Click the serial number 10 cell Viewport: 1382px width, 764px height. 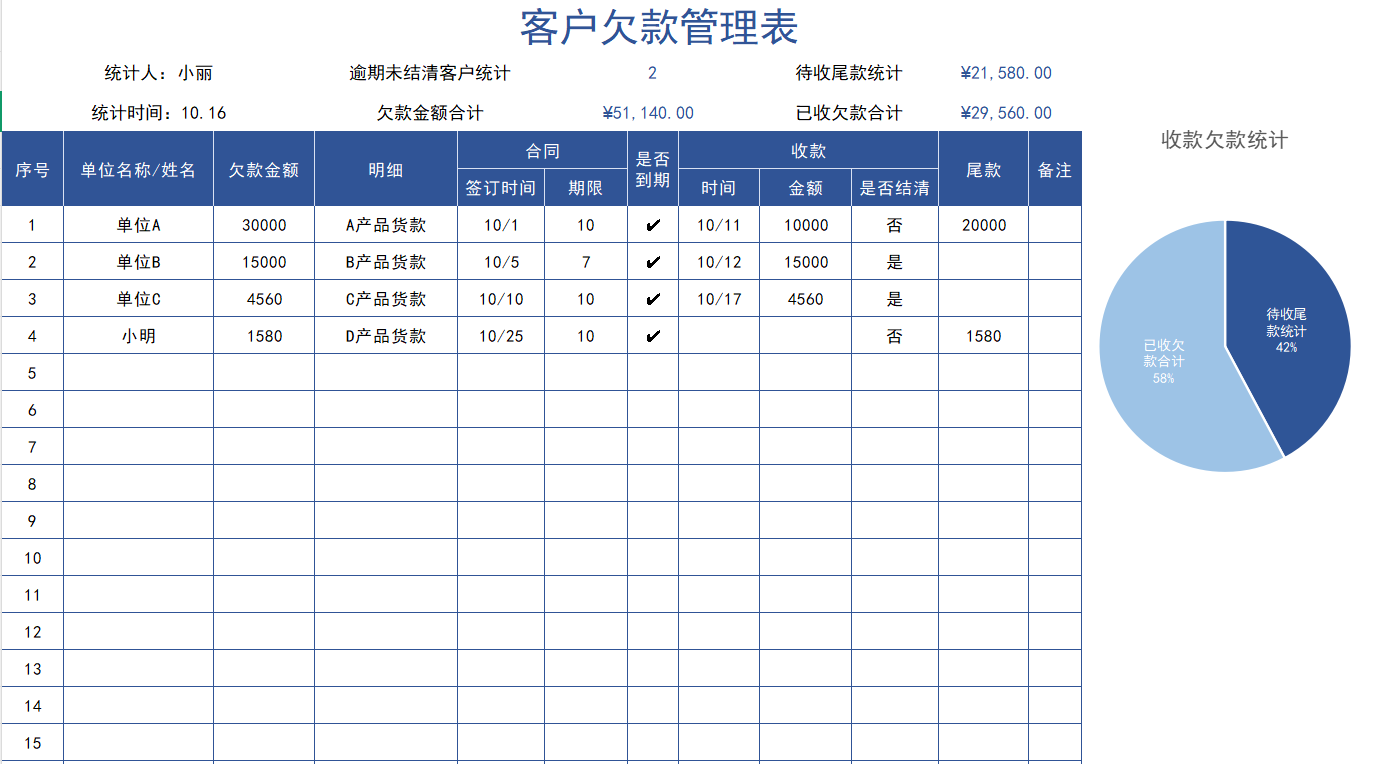pos(32,558)
